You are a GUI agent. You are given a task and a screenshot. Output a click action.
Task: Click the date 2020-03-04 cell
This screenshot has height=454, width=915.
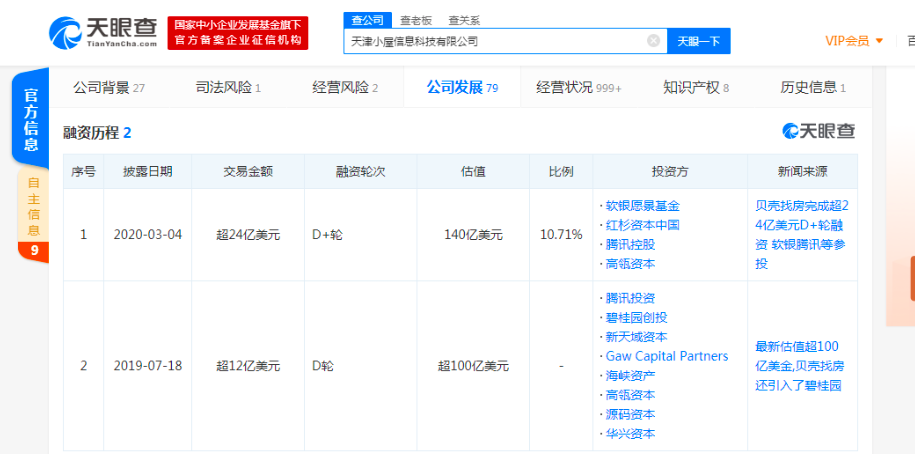pos(148,235)
